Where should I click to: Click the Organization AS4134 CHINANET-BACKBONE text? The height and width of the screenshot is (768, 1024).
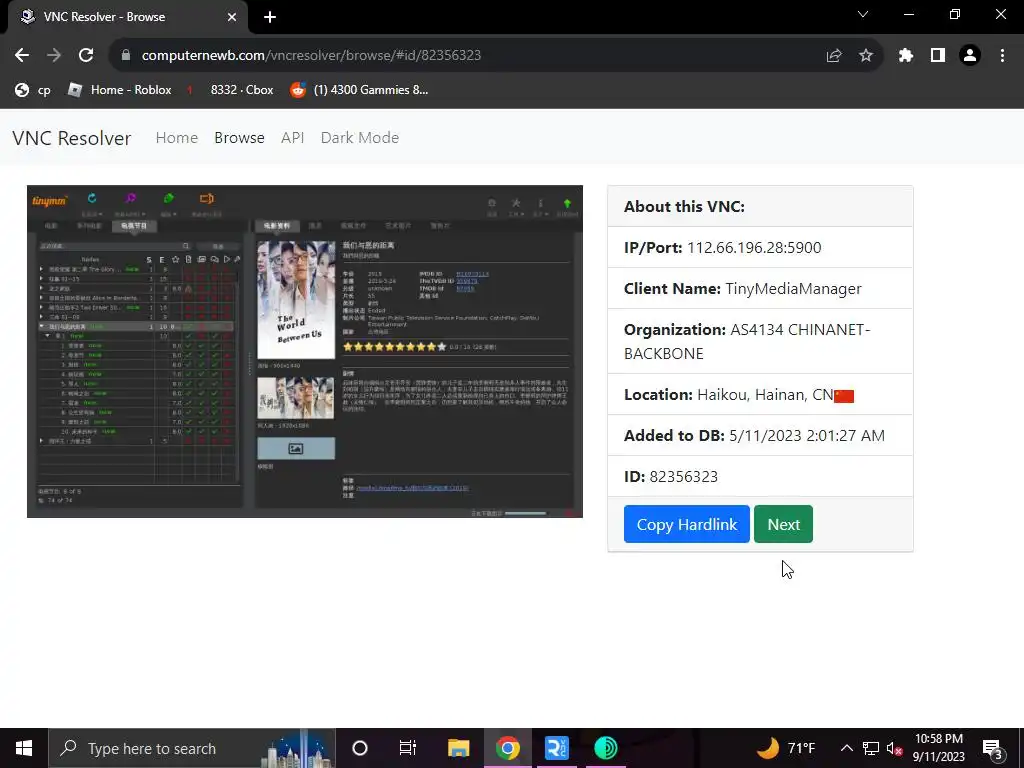tap(747, 341)
